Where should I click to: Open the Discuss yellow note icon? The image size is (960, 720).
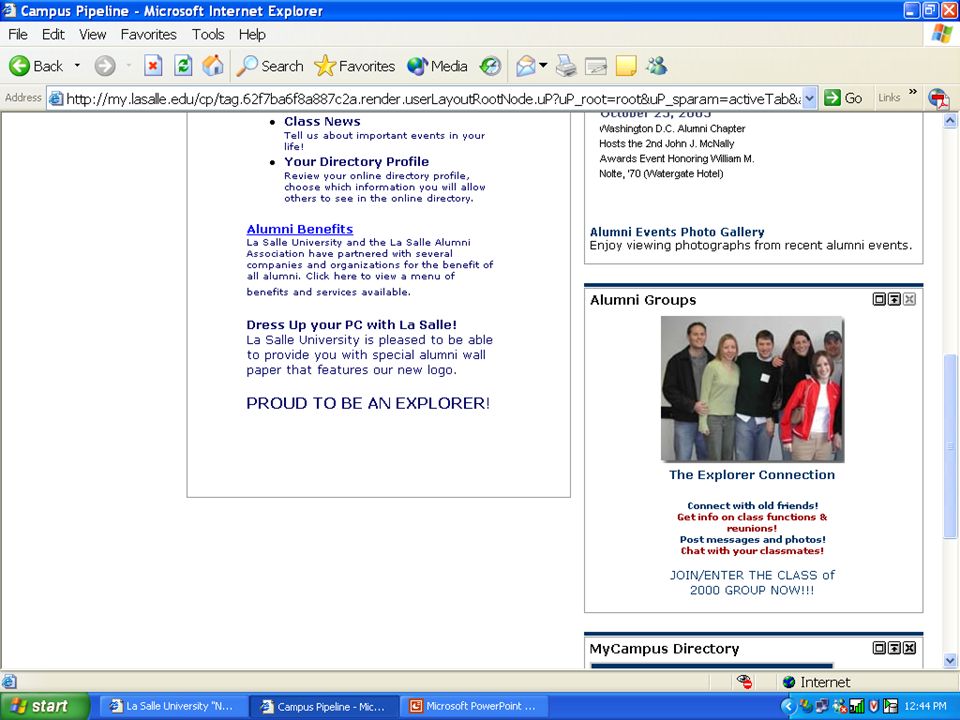click(626, 66)
